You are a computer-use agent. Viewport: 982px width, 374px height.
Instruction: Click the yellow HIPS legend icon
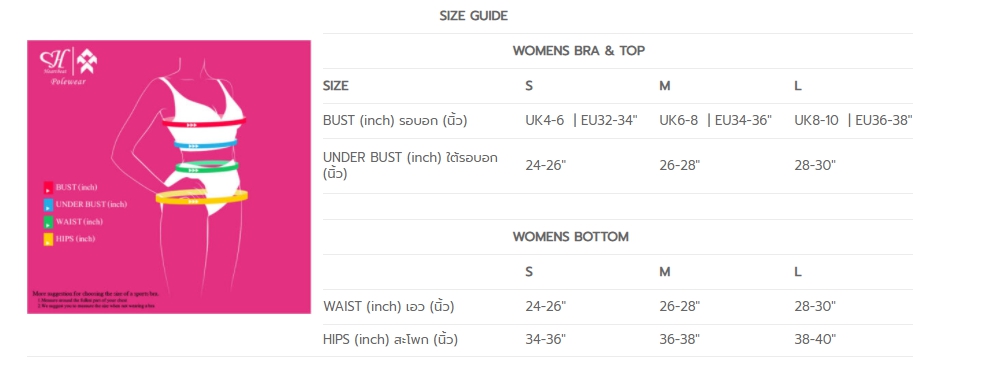pos(48,239)
